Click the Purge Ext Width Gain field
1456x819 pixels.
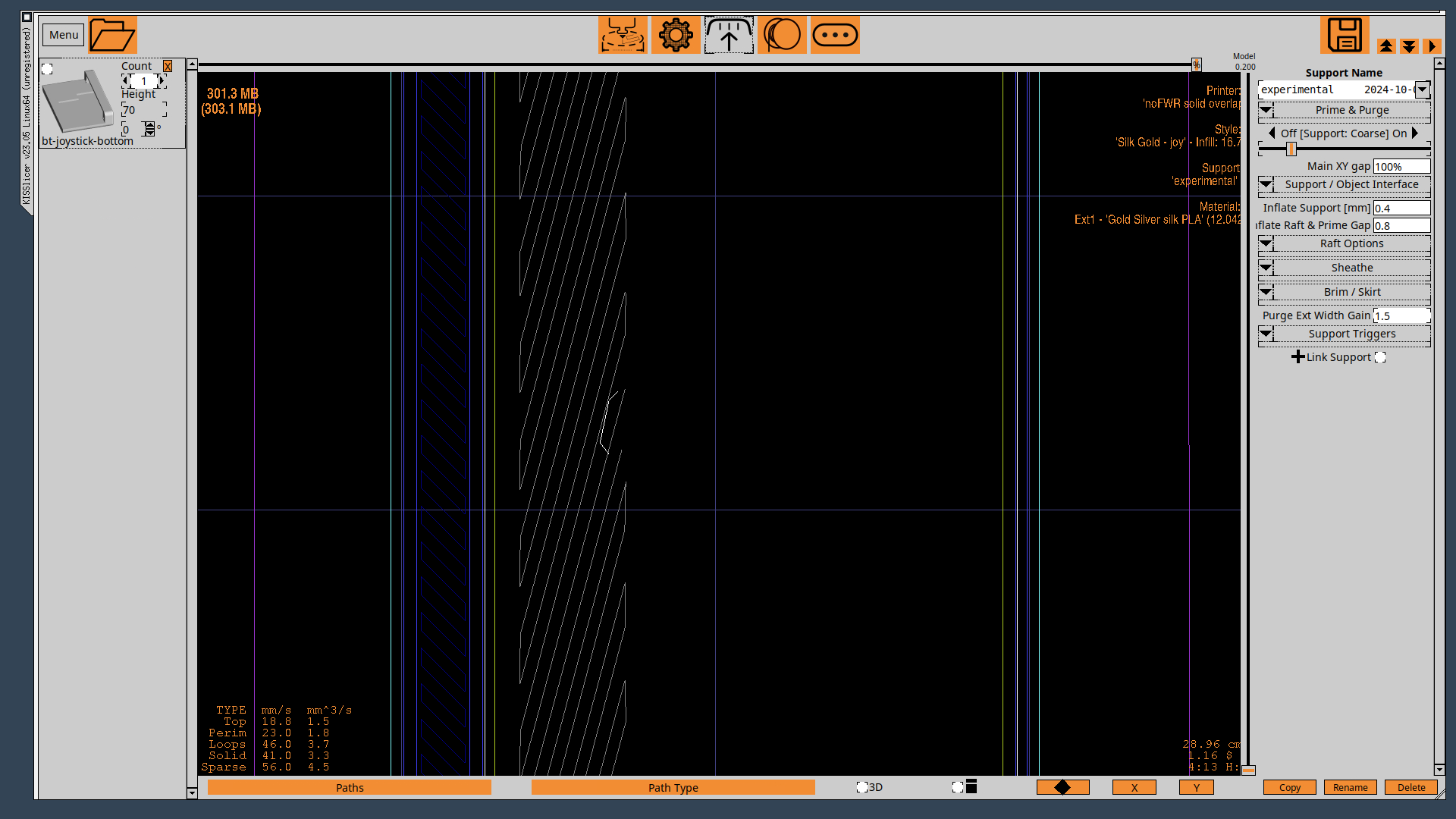pyautogui.click(x=1401, y=315)
